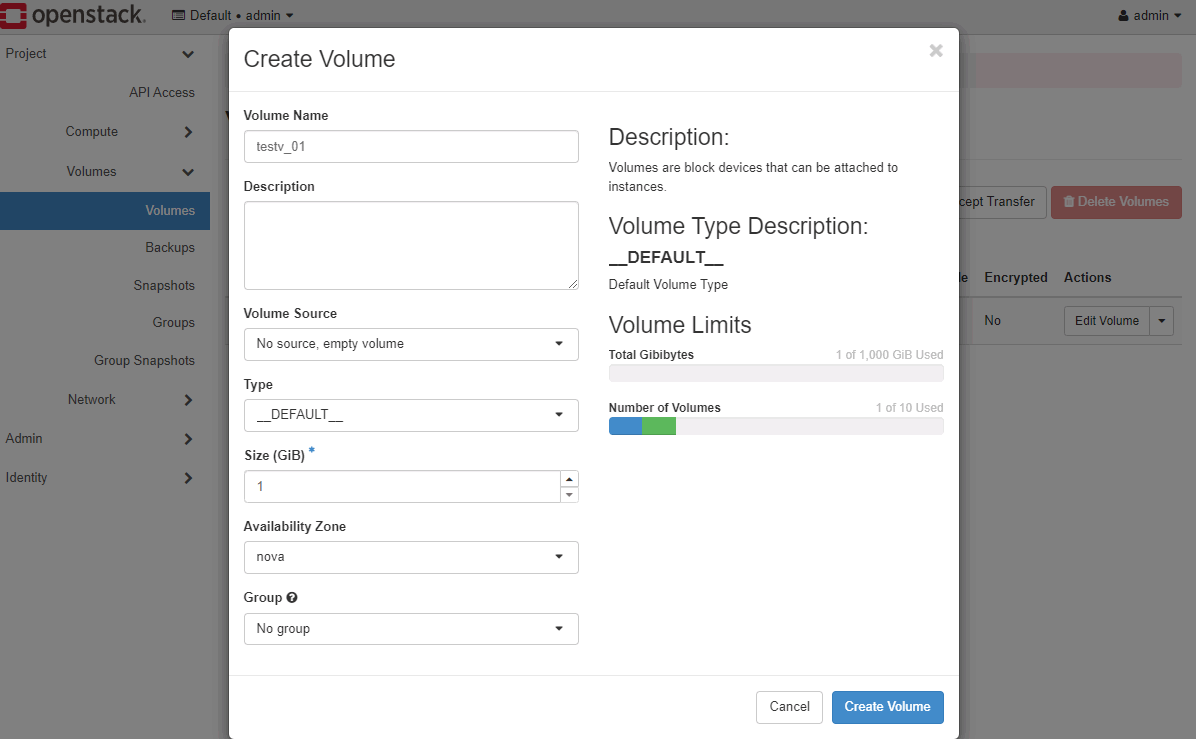Open the Group dropdown

(411, 629)
